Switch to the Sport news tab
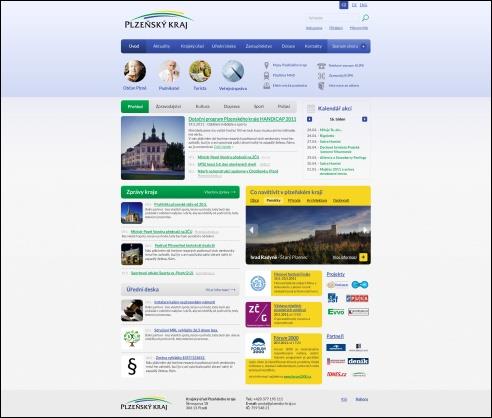 [x=259, y=106]
